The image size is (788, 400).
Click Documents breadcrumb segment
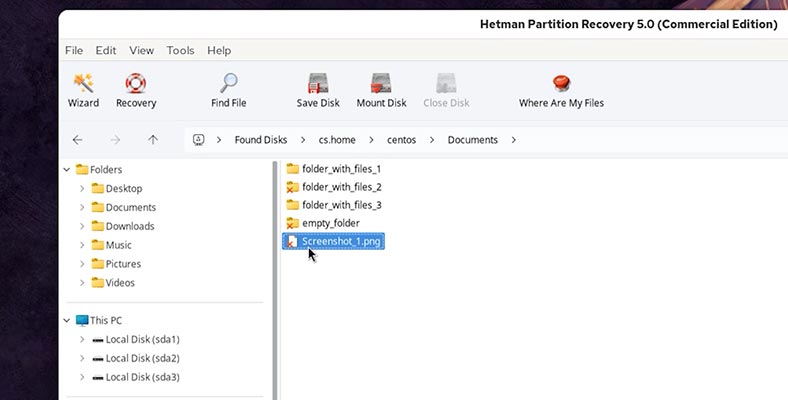coord(472,140)
